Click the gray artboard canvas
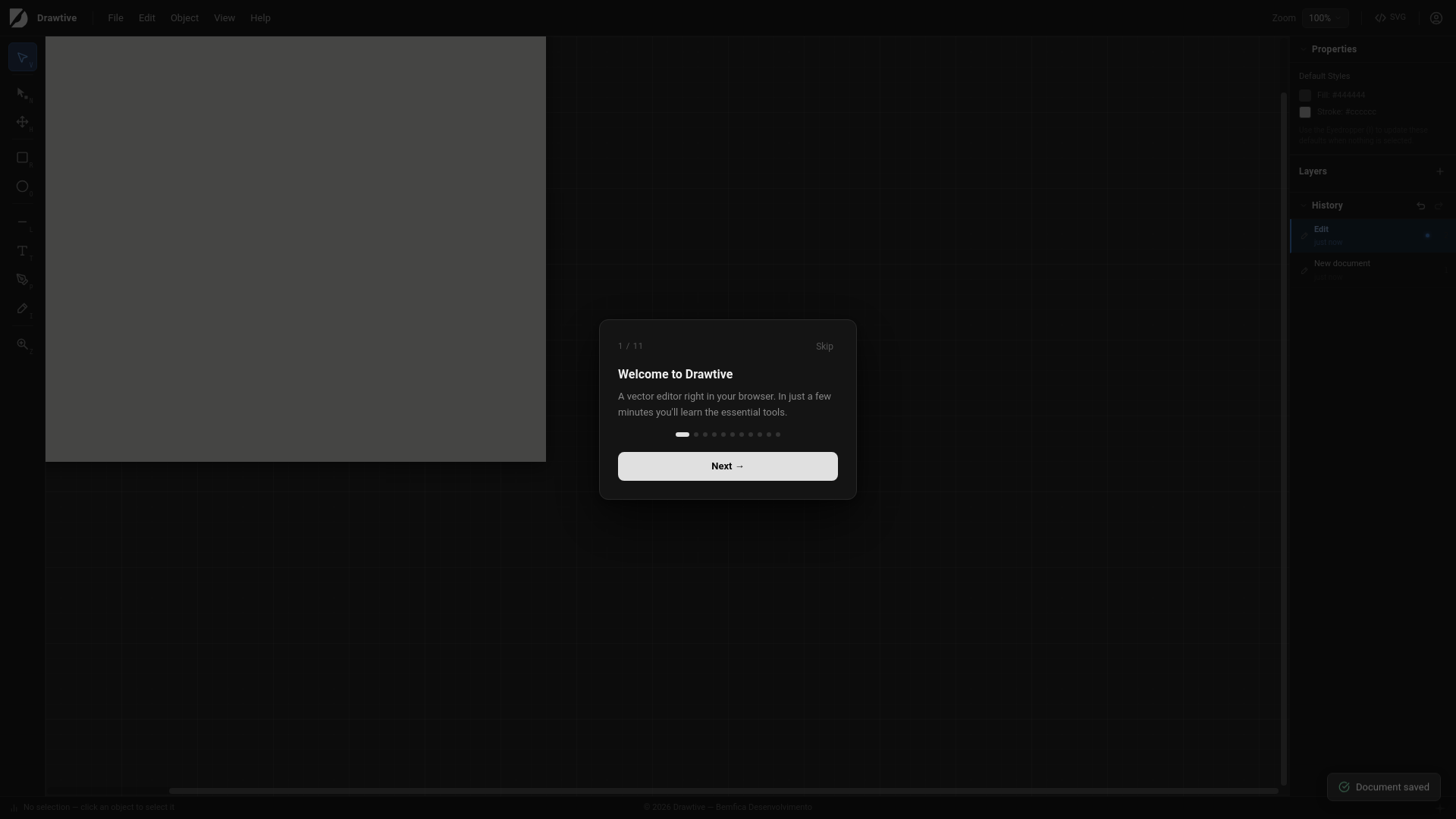Viewport: 1456px width, 819px height. pyautogui.click(x=296, y=249)
